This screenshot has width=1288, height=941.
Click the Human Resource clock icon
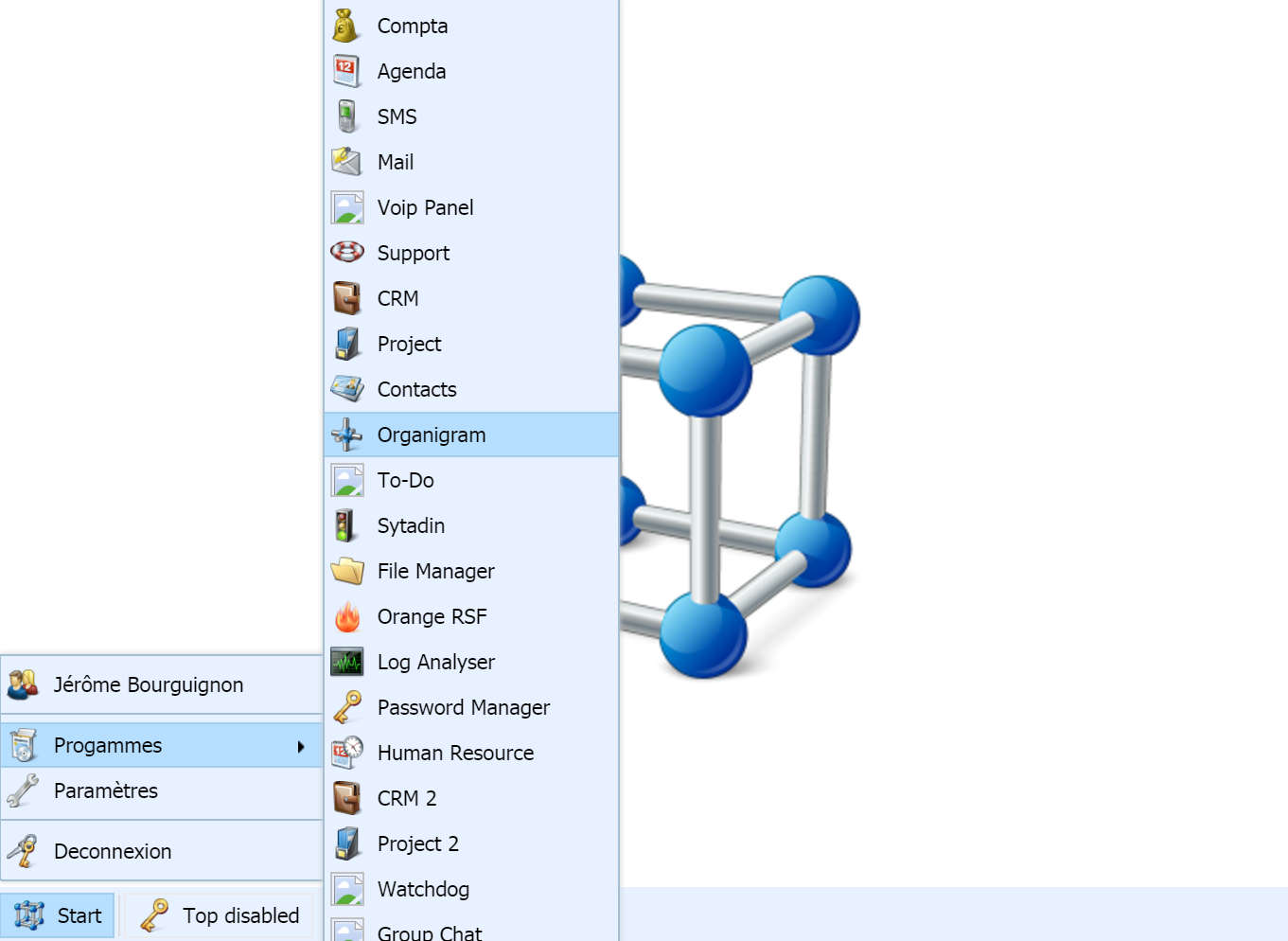pos(346,753)
